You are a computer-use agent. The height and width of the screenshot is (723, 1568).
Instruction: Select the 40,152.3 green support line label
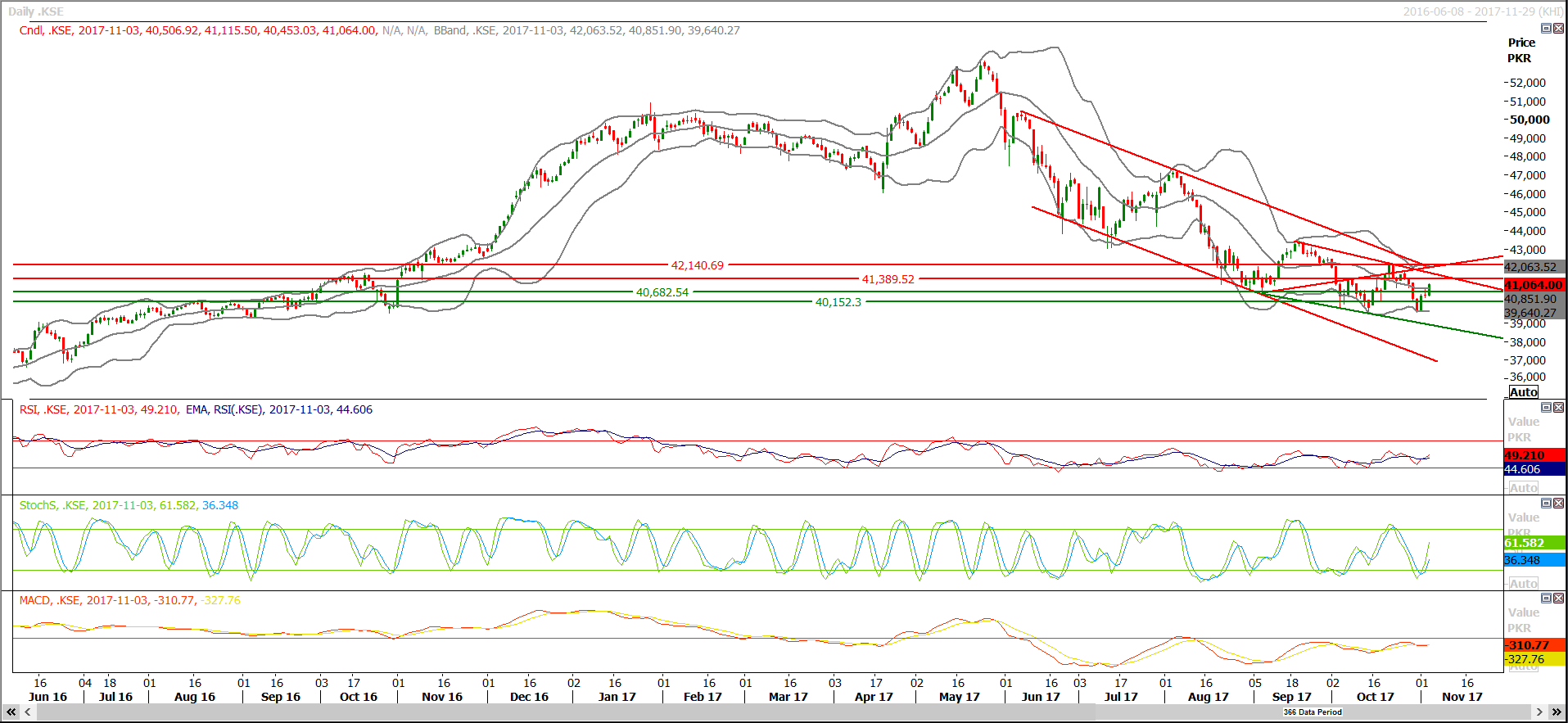click(838, 302)
